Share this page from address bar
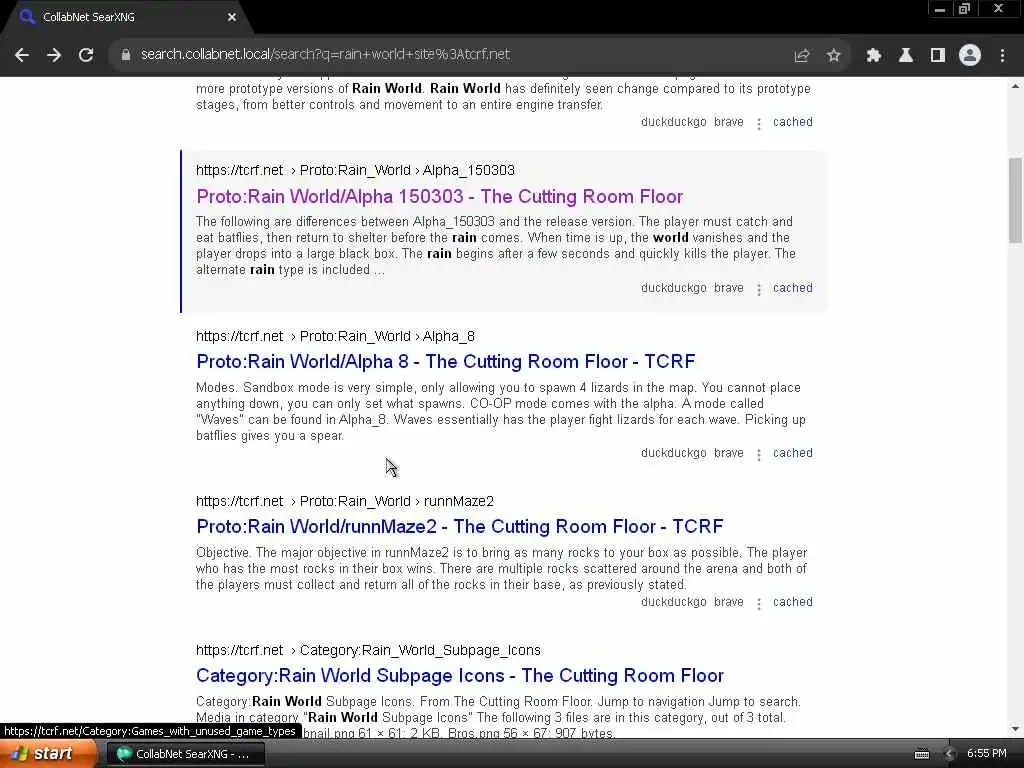 pyautogui.click(x=802, y=56)
